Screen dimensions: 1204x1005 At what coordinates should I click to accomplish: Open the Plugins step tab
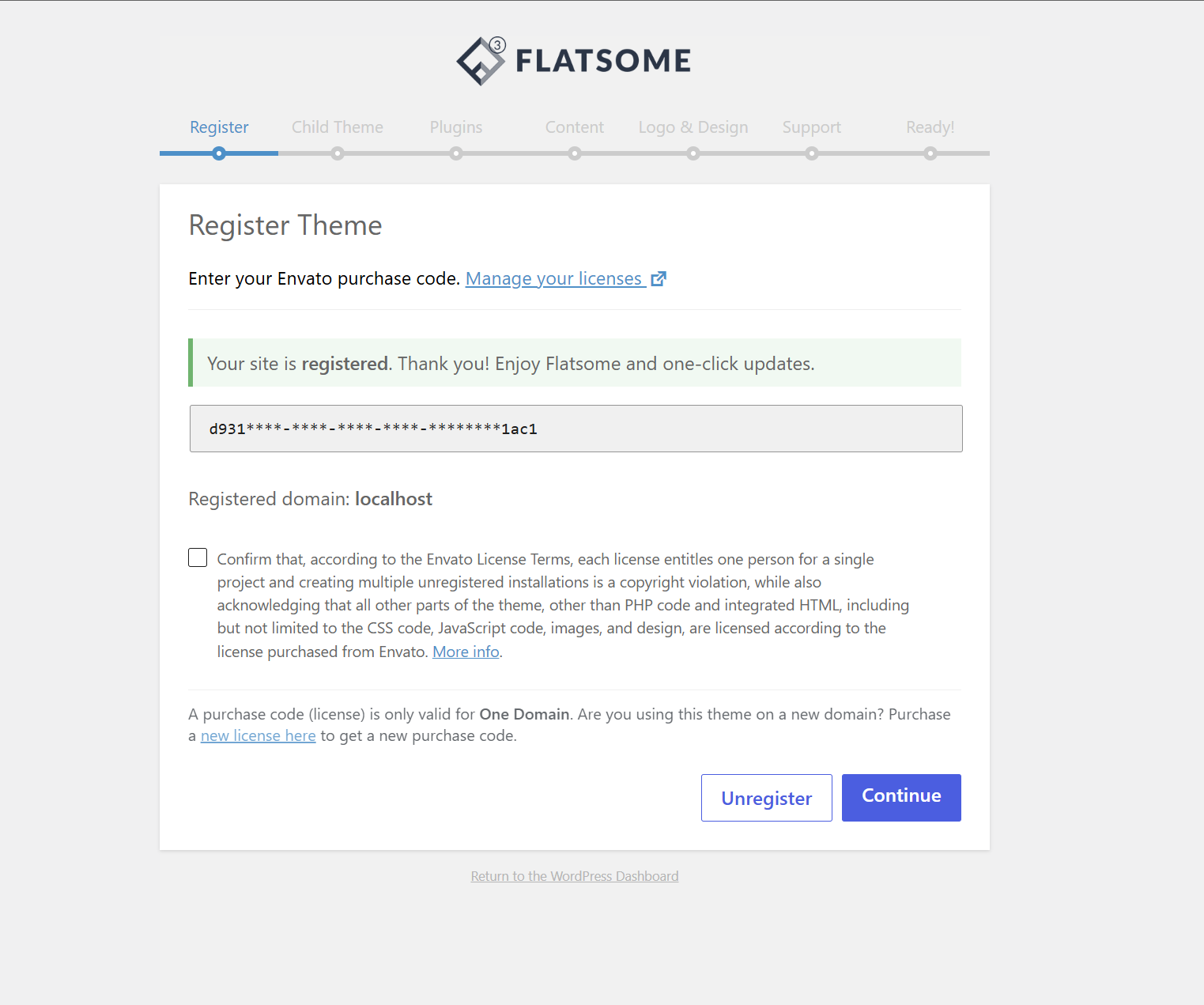point(456,127)
